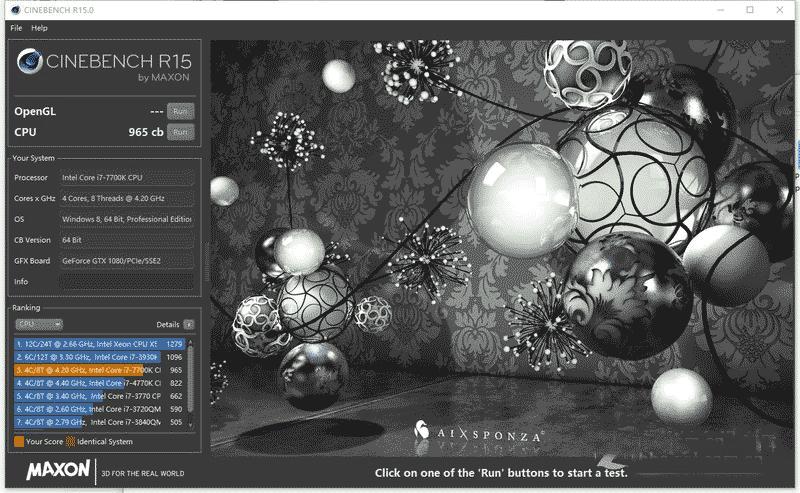Click the ranking list scroll up arrow
Image resolution: width=800 pixels, height=493 pixels.
[190, 341]
